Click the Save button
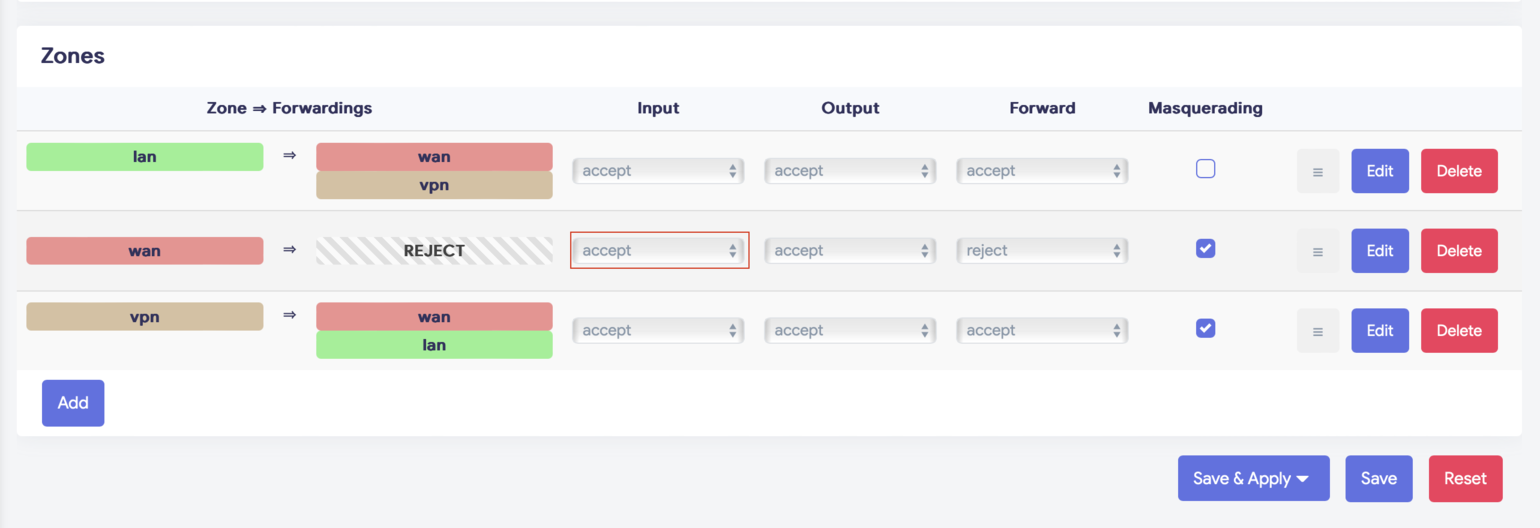 (1378, 478)
